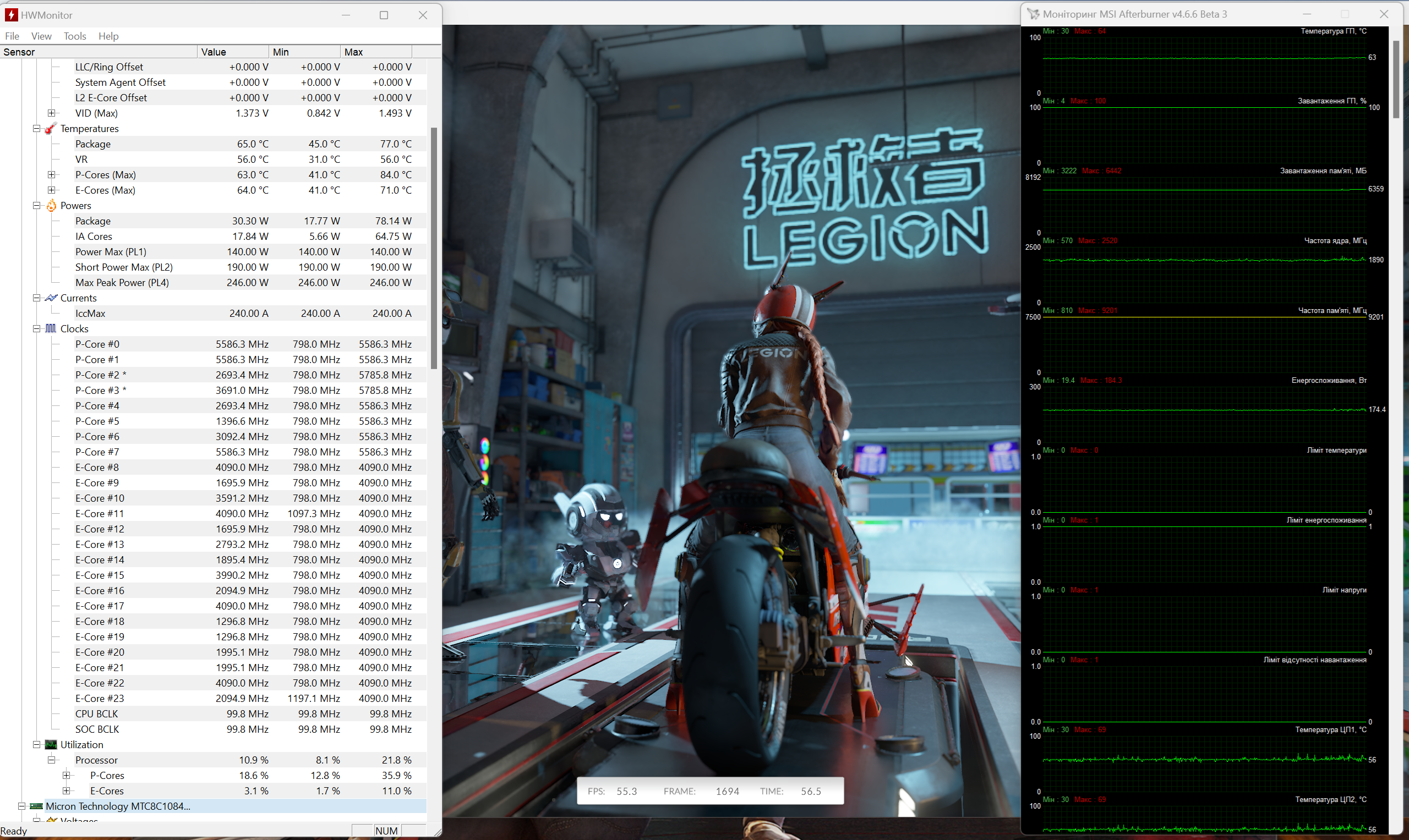Click the Завантаження ГП graph in Afterburner

(1205, 135)
